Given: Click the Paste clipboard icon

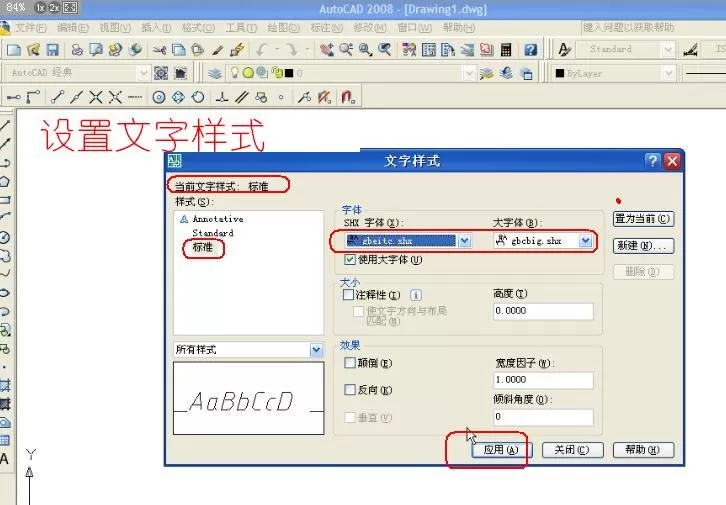Looking at the screenshot, I should 198,50.
